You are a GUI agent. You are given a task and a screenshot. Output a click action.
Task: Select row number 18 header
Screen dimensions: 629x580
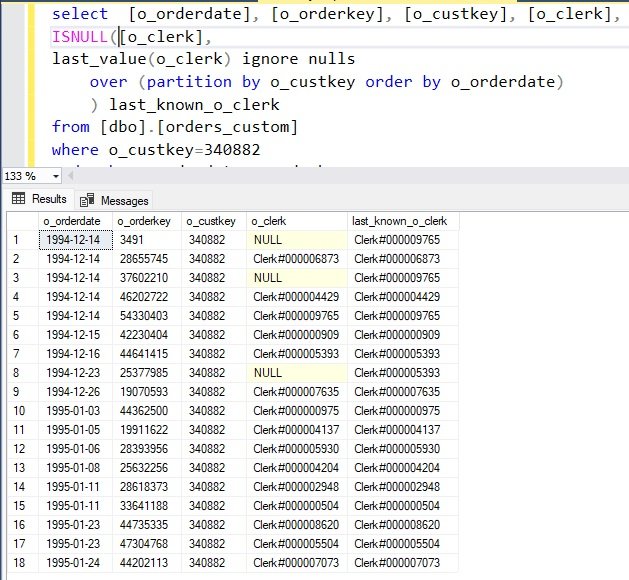[x=23, y=563]
